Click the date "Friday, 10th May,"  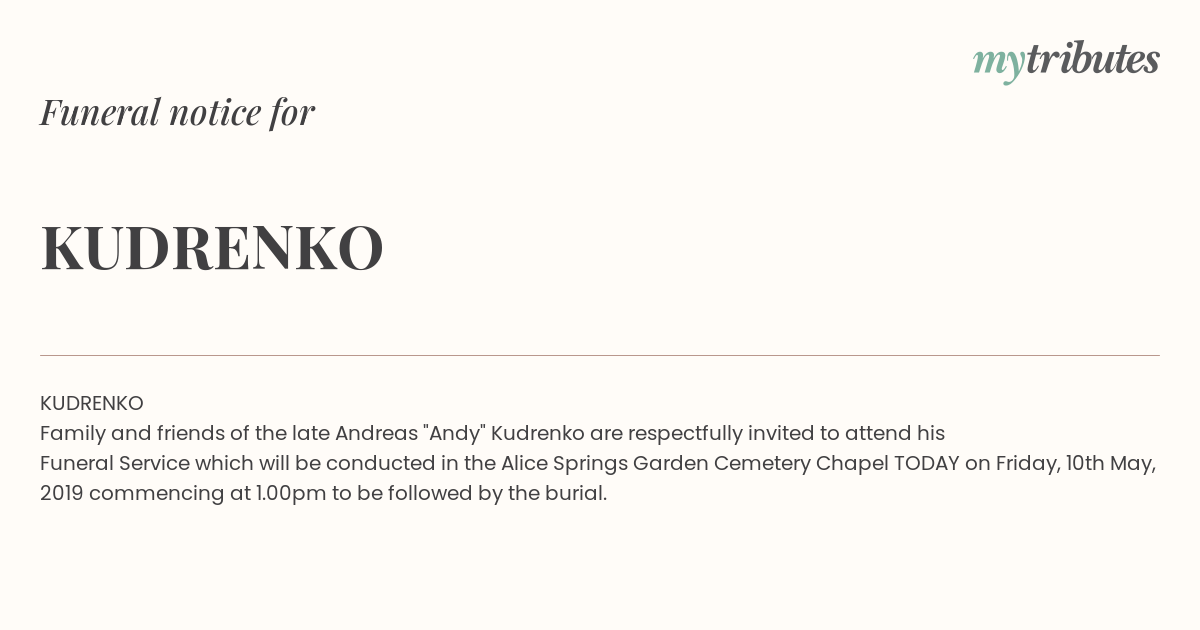(1076, 463)
